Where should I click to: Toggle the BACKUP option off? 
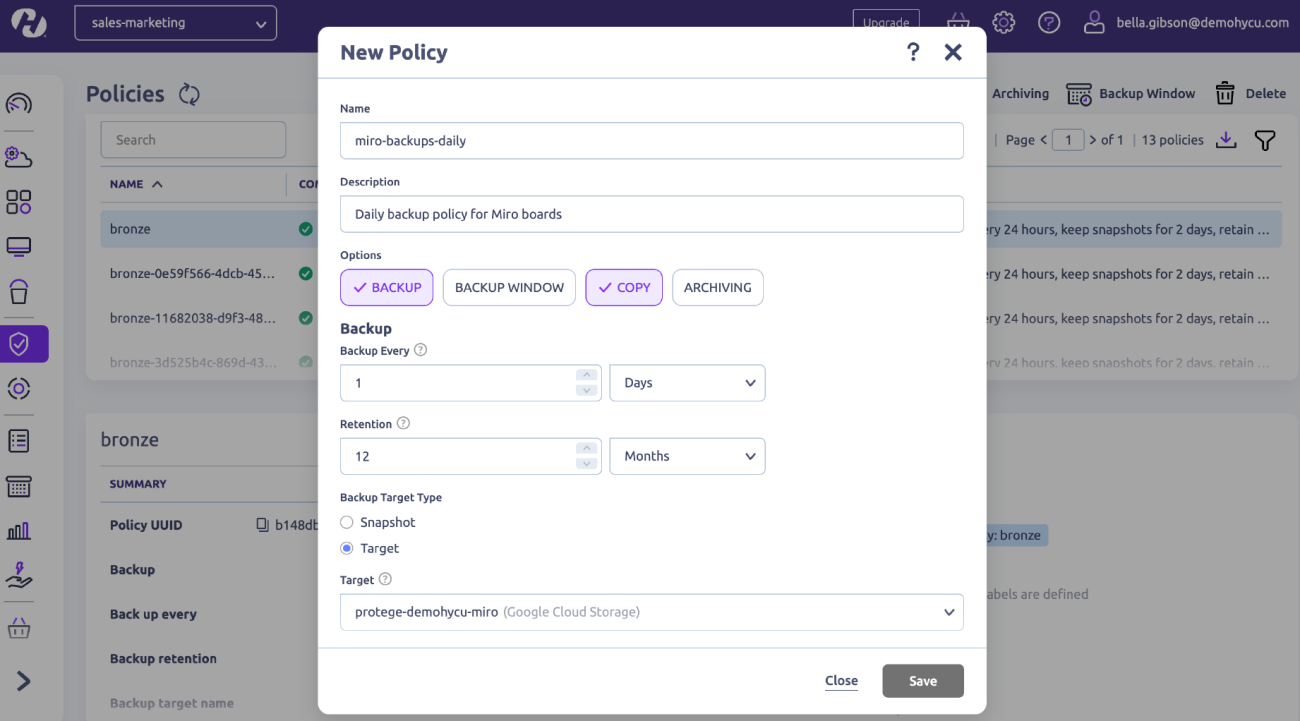(x=387, y=287)
